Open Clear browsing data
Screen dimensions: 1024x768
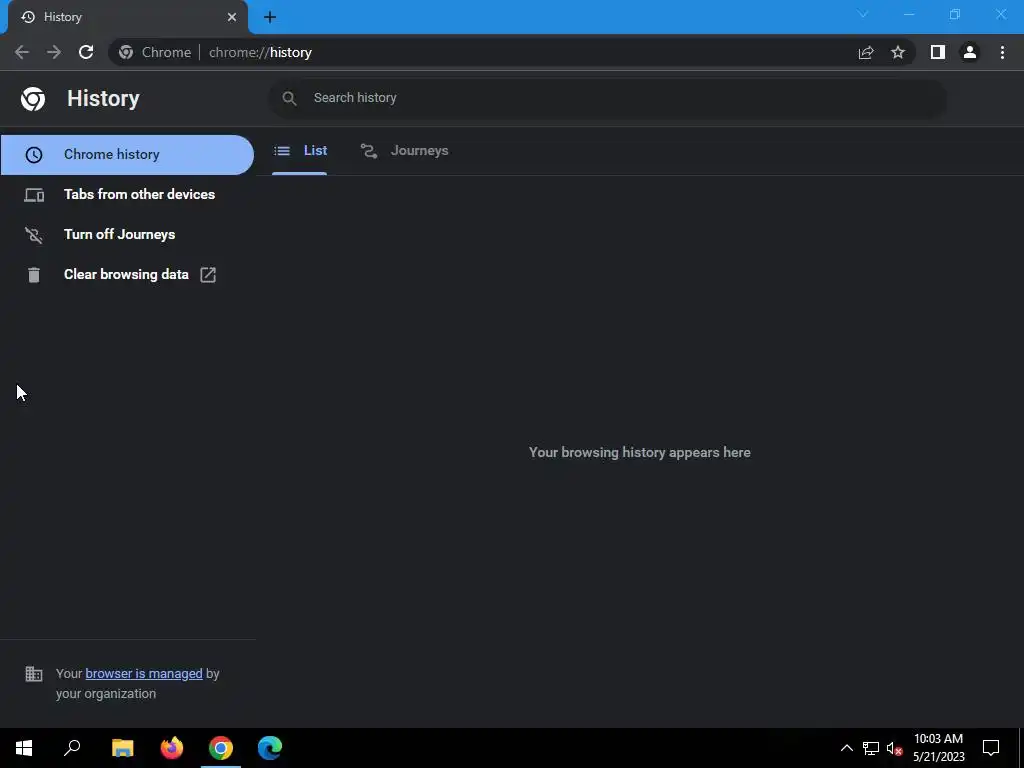[x=127, y=275]
